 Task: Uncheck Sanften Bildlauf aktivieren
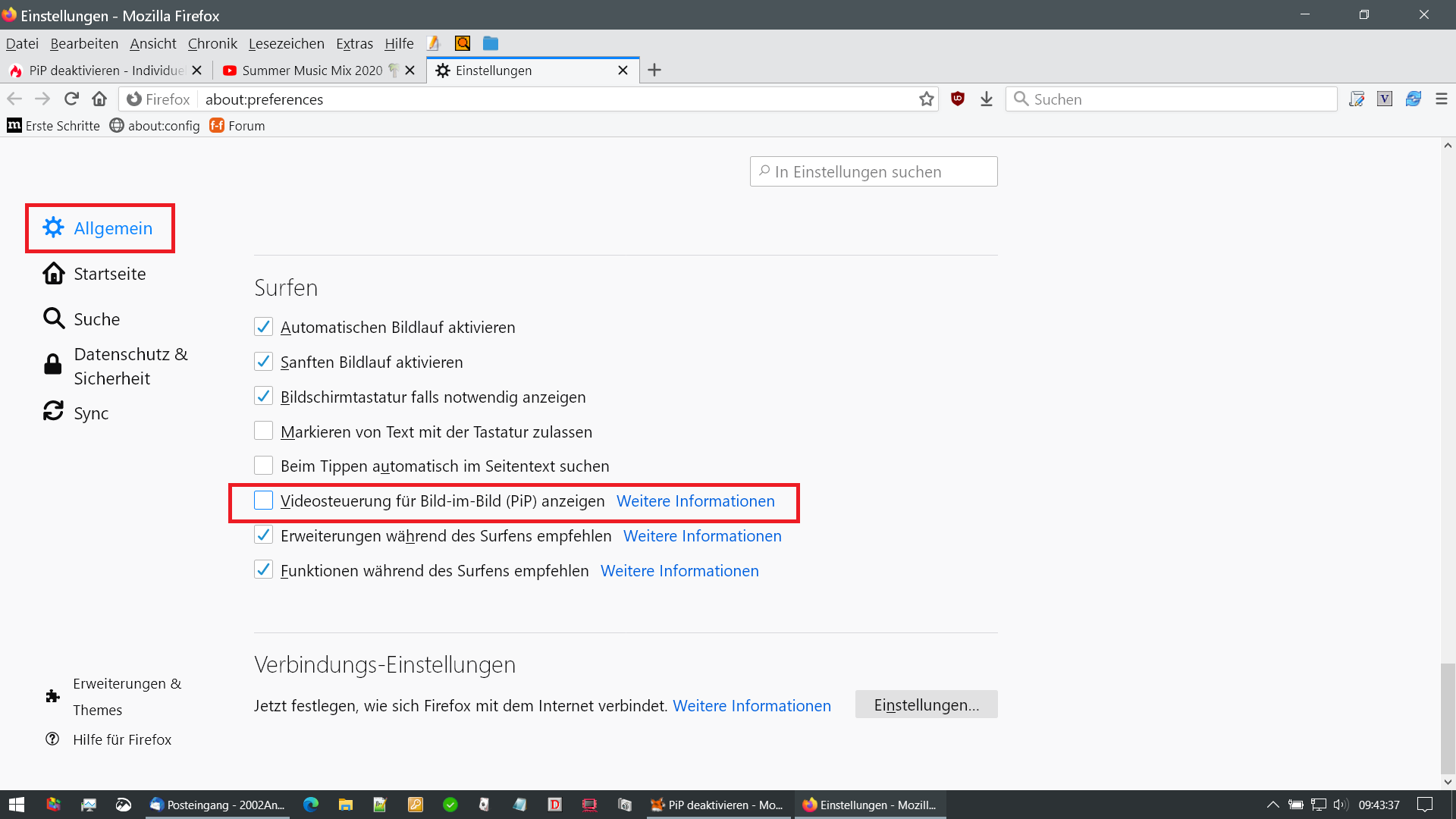coord(263,362)
